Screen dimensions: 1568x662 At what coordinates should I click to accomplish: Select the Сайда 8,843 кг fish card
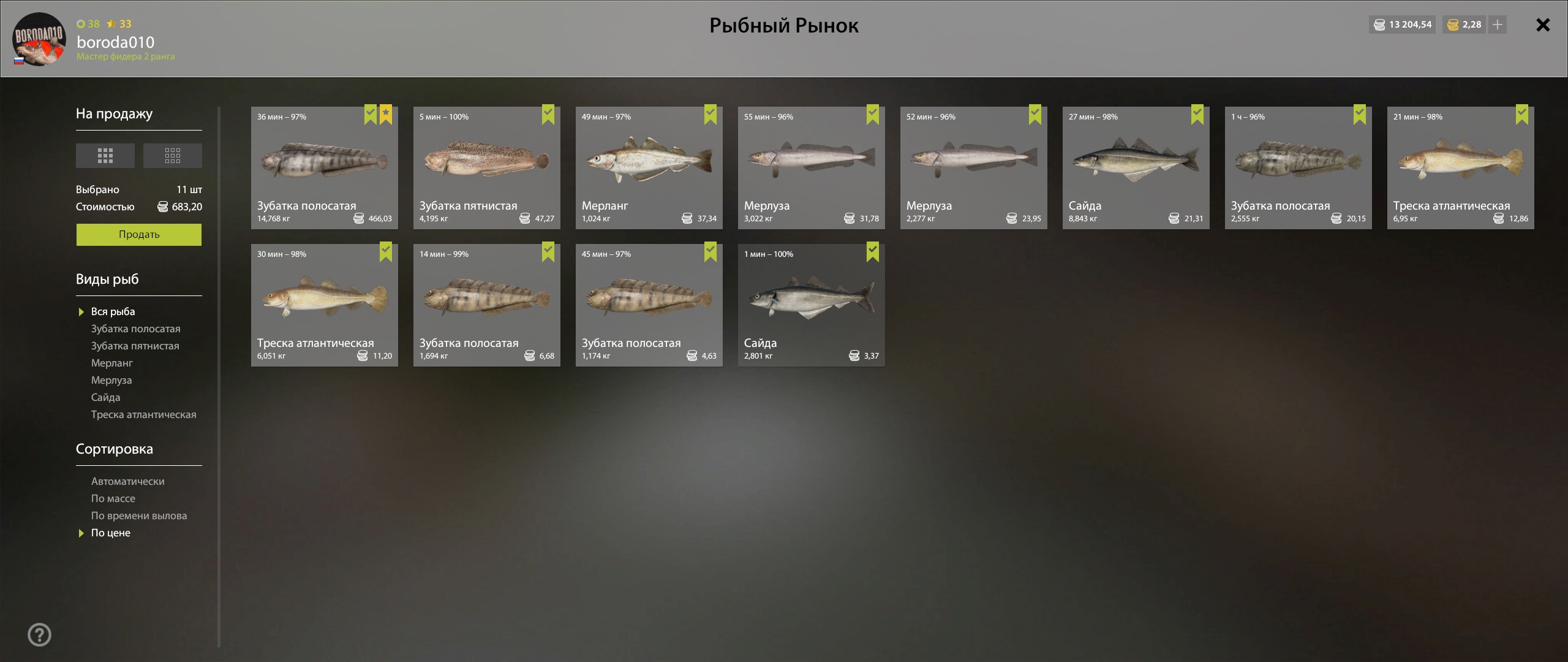pyautogui.click(x=1136, y=168)
